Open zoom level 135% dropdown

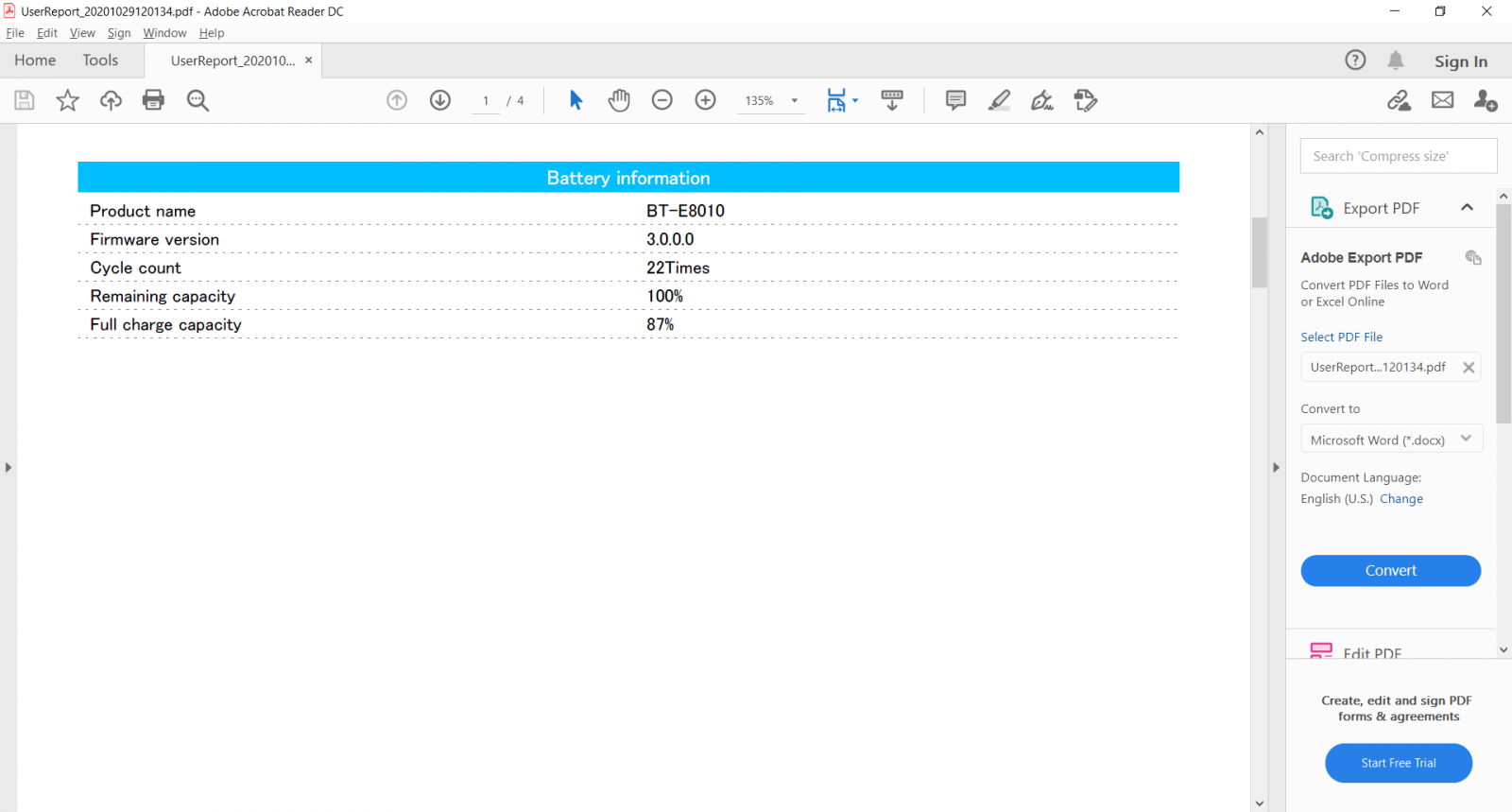[794, 100]
